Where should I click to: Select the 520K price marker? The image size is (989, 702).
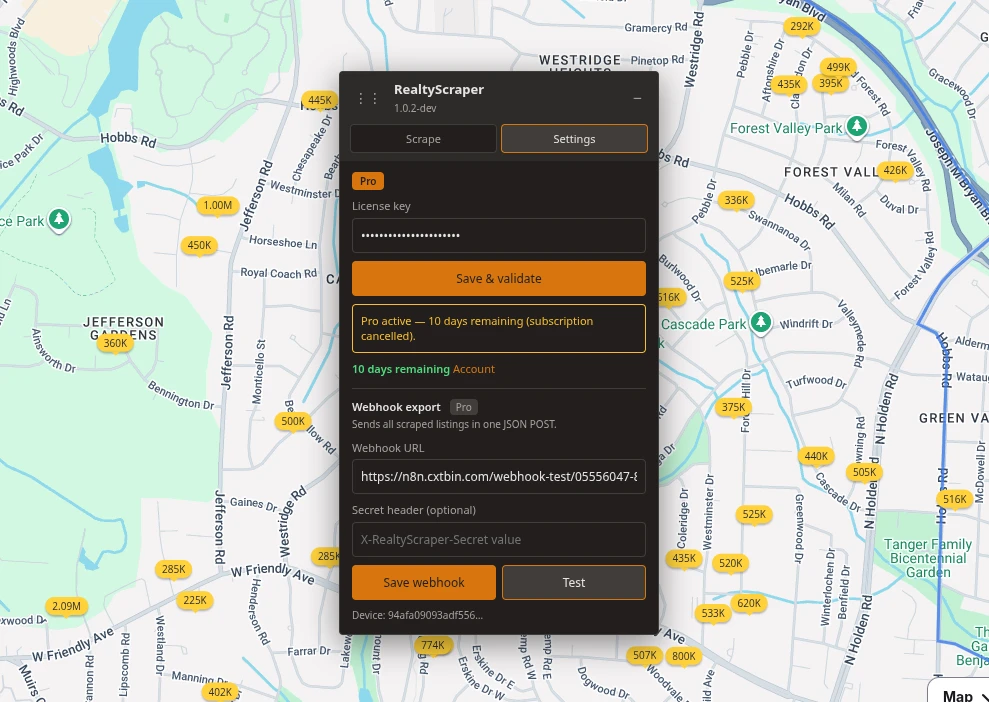click(731, 563)
